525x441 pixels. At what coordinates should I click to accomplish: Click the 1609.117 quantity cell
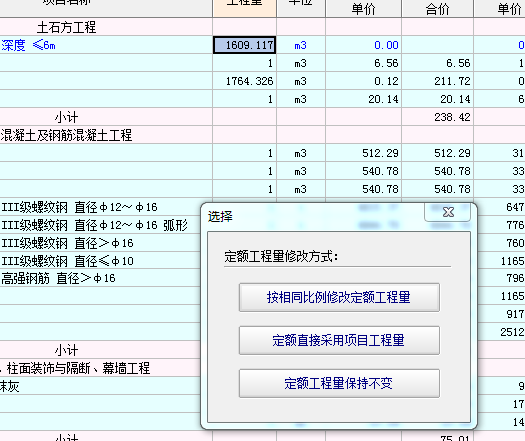pos(244,45)
